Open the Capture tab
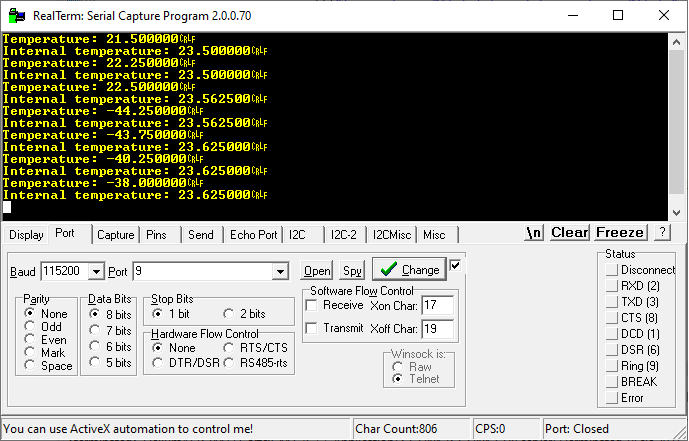This screenshot has width=689, height=441. tap(116, 235)
